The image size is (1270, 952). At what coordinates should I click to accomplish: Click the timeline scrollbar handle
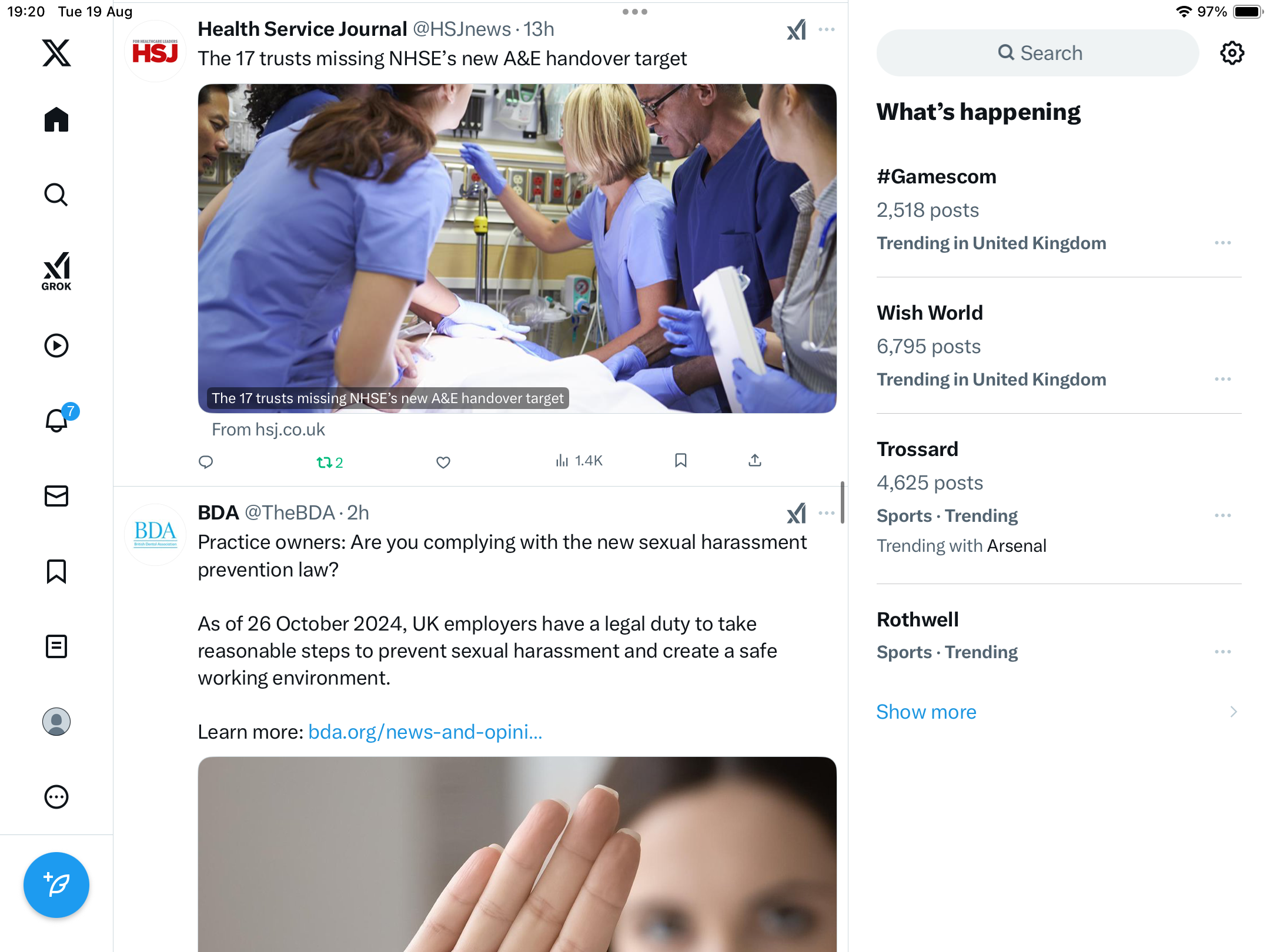pos(843,502)
